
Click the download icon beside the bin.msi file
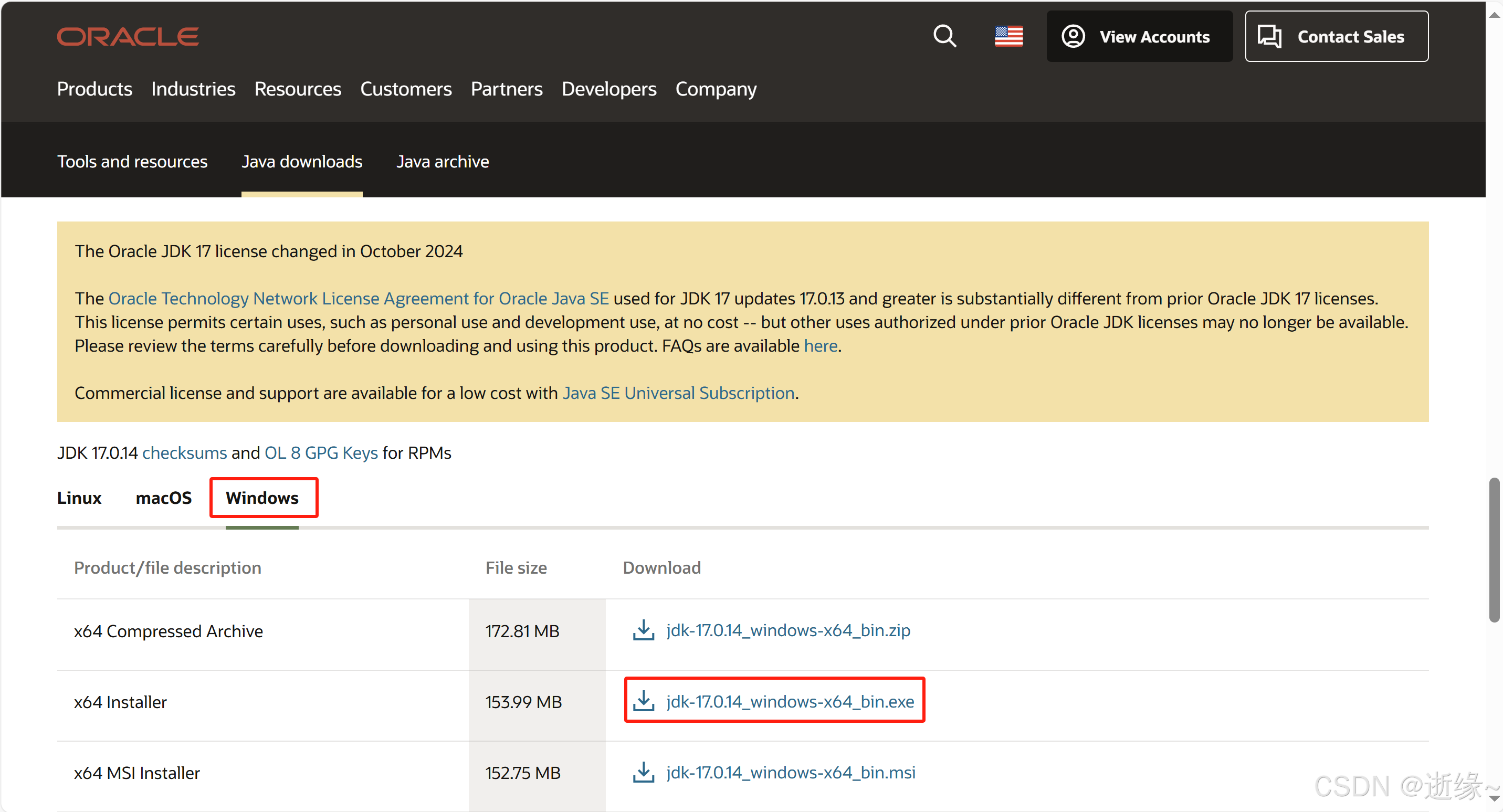click(x=643, y=772)
